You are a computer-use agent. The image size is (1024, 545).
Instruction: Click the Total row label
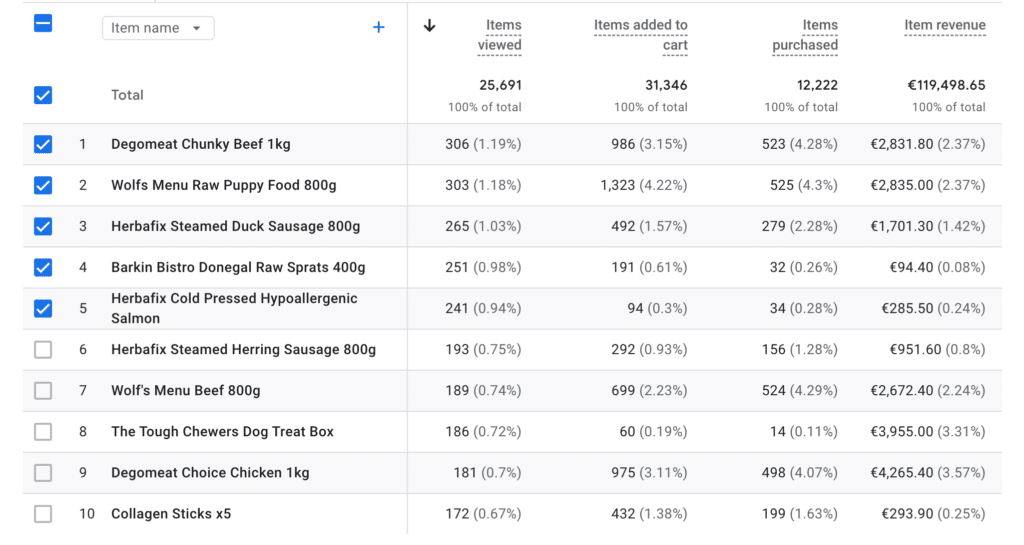[127, 95]
